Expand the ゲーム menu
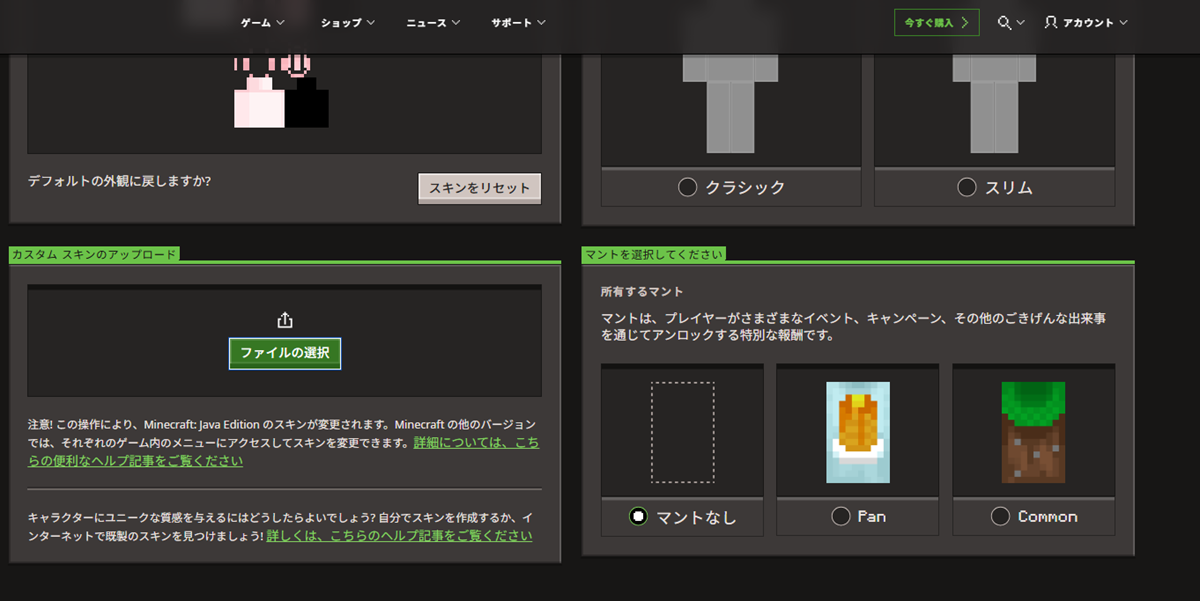Screen dimensions: 1200x601 pos(263,22)
